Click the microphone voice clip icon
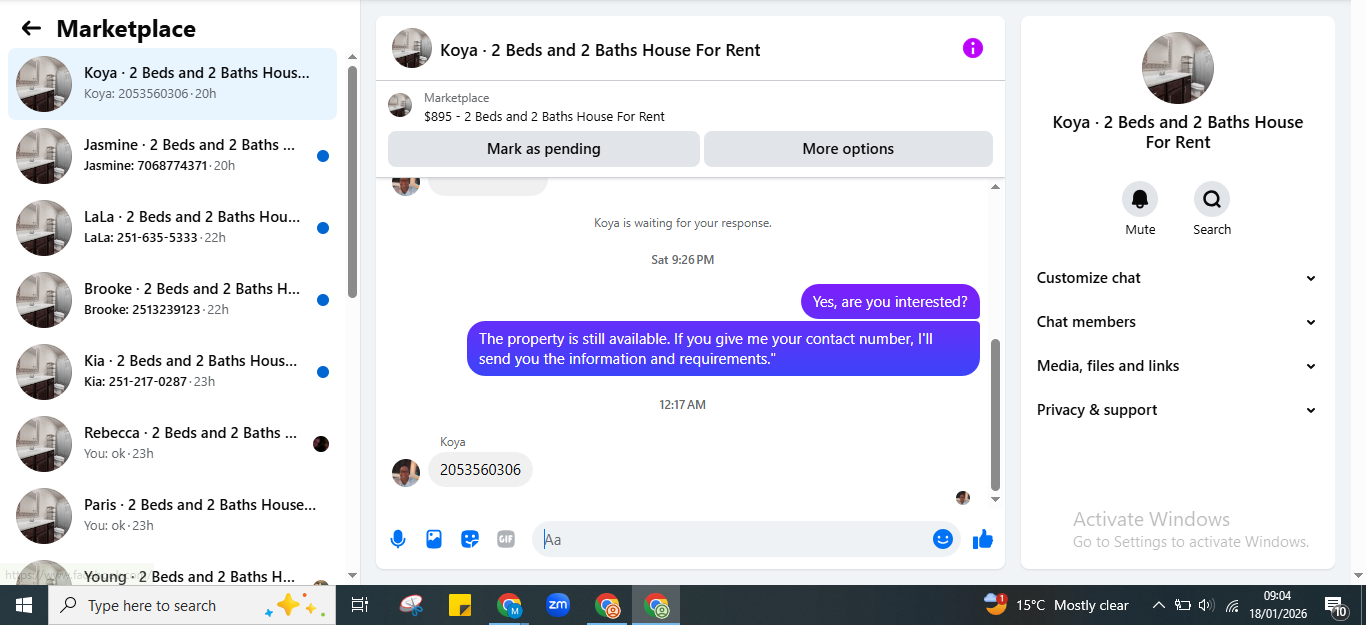The height and width of the screenshot is (625, 1366). tap(398, 539)
